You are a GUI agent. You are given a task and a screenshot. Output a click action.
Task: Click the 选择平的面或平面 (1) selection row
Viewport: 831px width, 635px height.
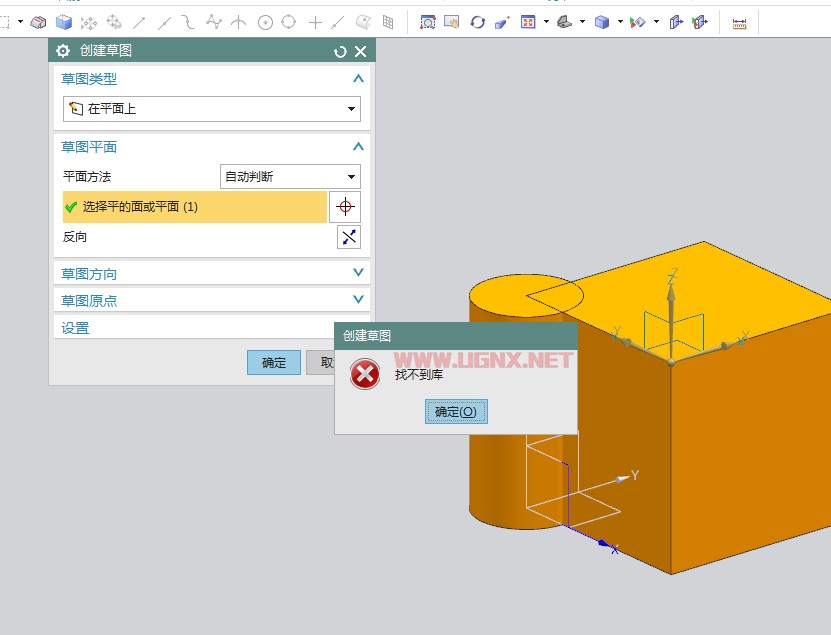pyautogui.click(x=195, y=207)
